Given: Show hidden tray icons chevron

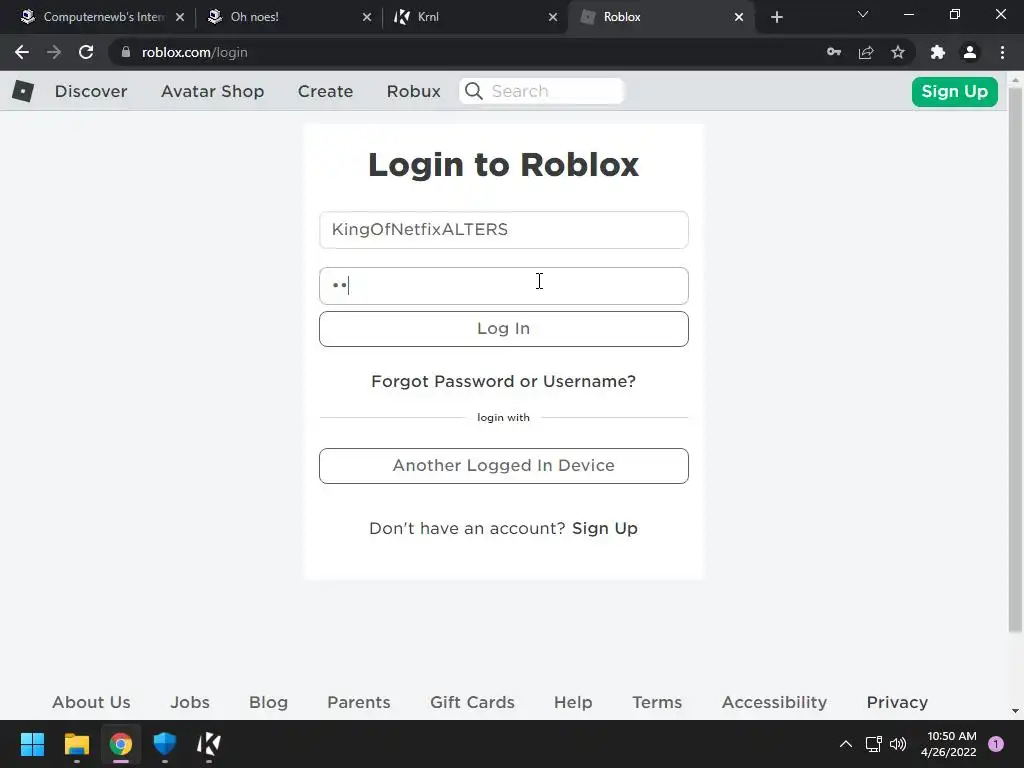Looking at the screenshot, I should point(846,744).
